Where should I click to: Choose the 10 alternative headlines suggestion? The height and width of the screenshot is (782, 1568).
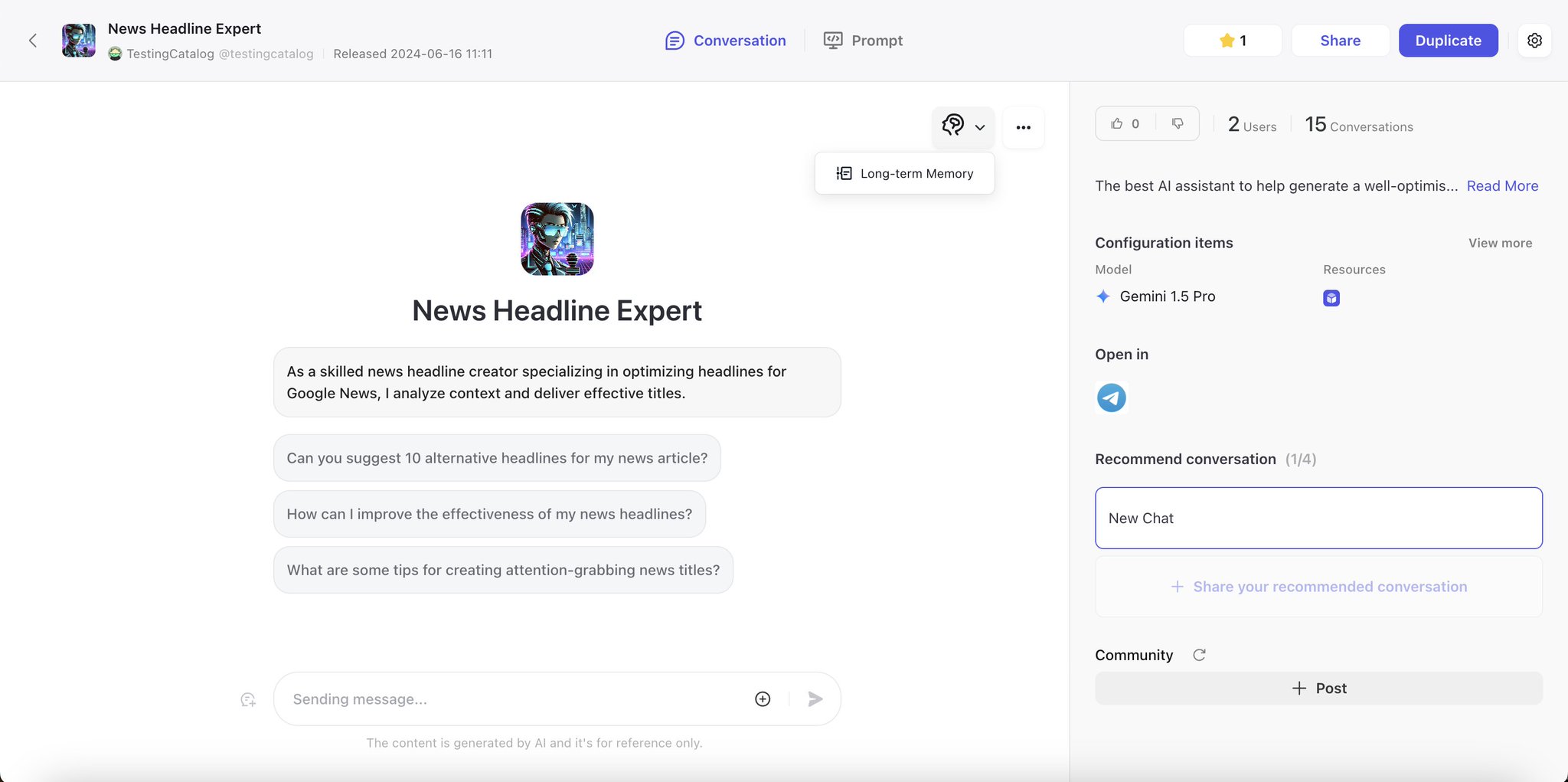(x=497, y=458)
